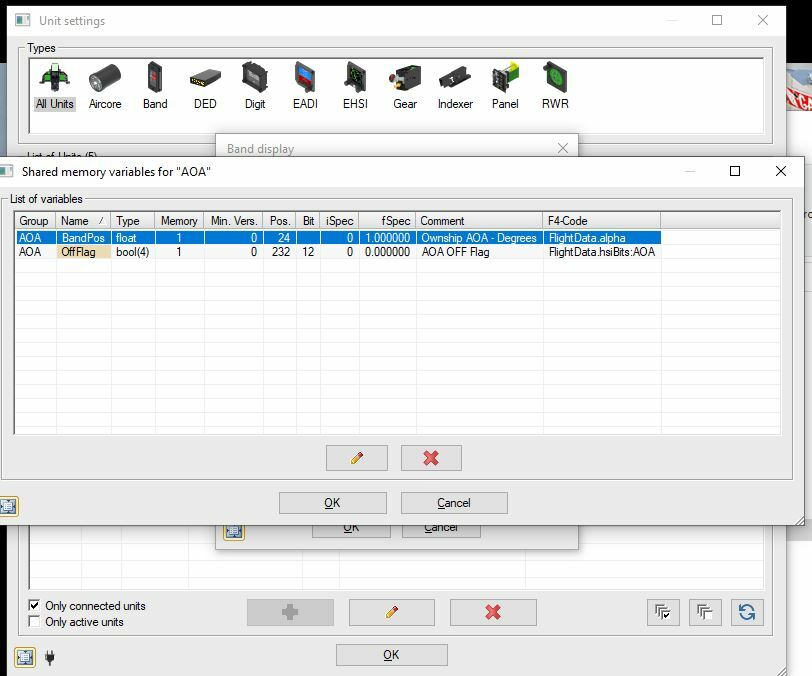
Task: Sort by F4-Code column header
Action: 602,221
